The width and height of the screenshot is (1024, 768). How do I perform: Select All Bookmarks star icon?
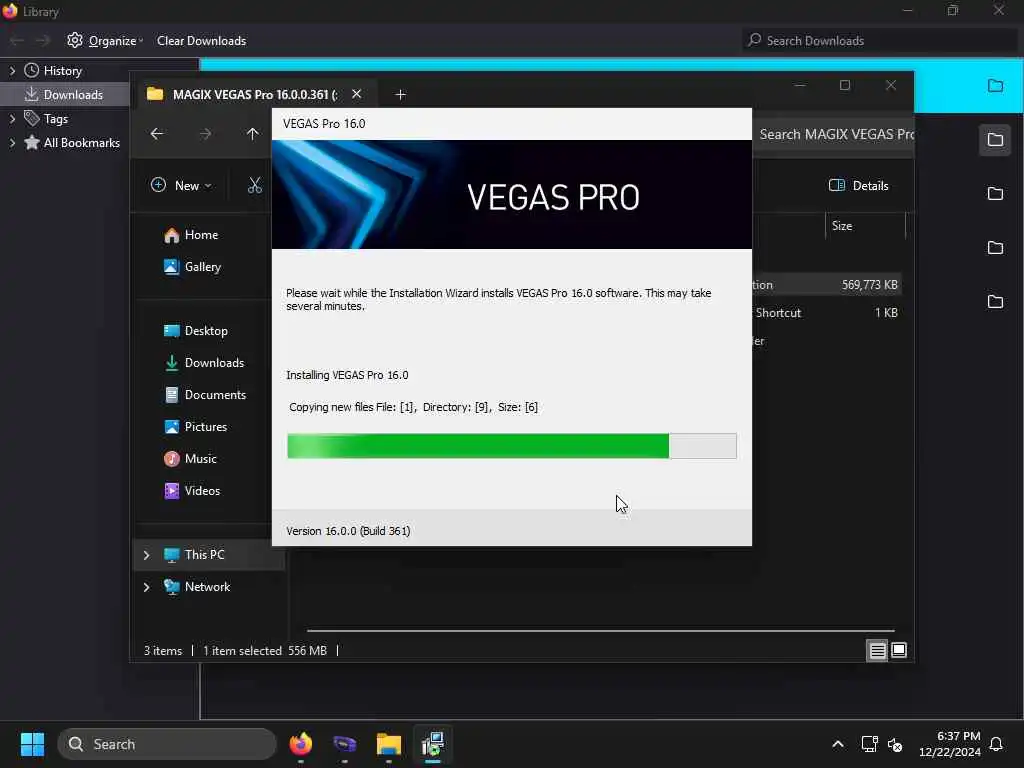pos(31,142)
